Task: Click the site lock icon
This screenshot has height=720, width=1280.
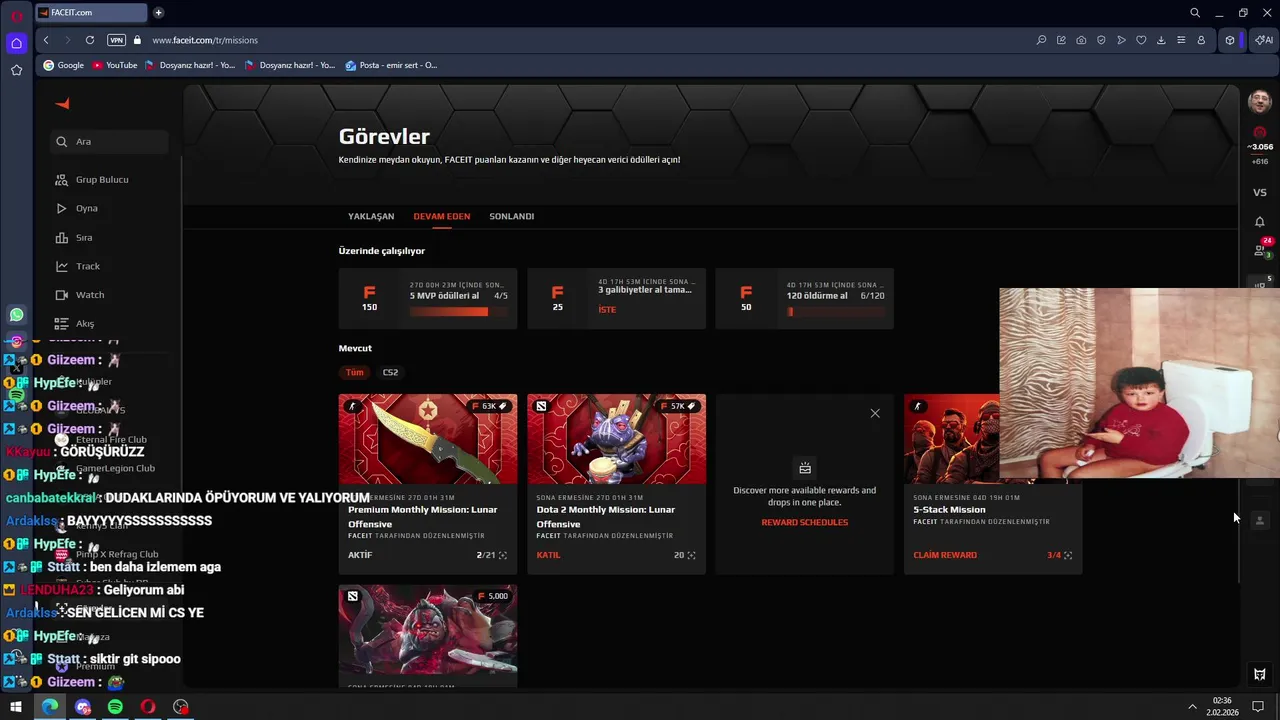Action: [x=137, y=40]
